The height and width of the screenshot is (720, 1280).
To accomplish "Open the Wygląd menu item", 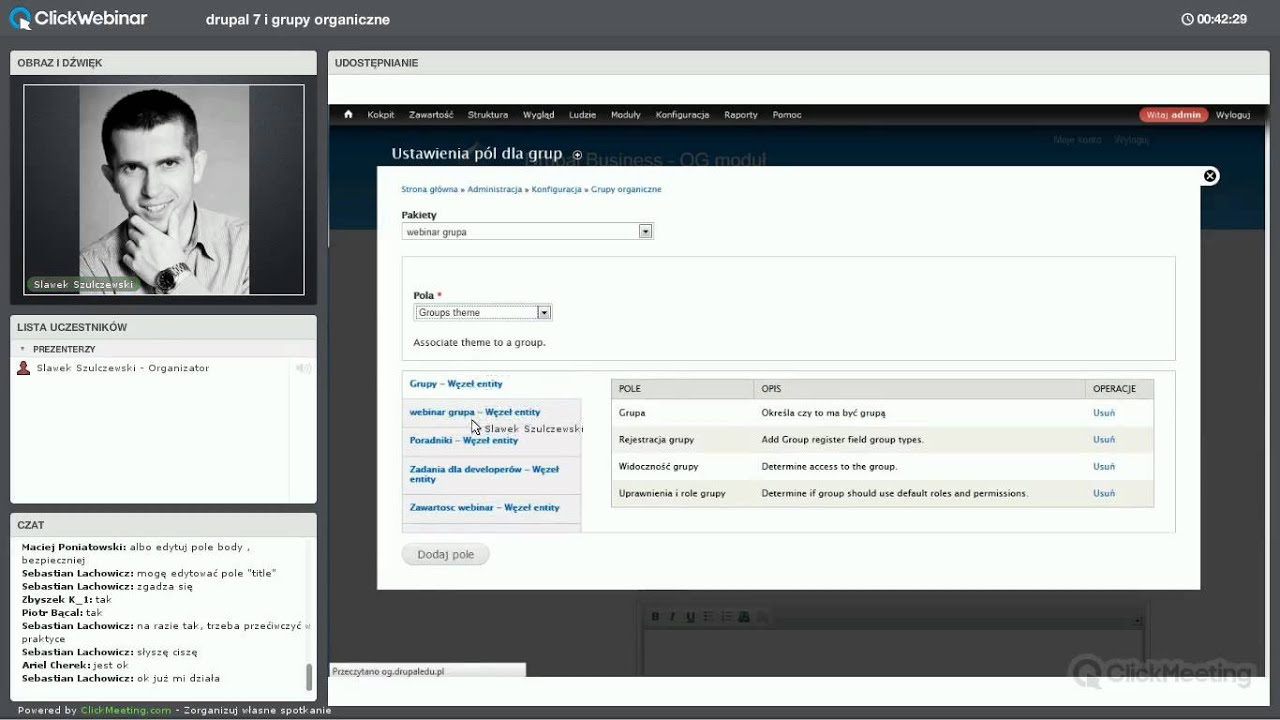I will point(538,115).
